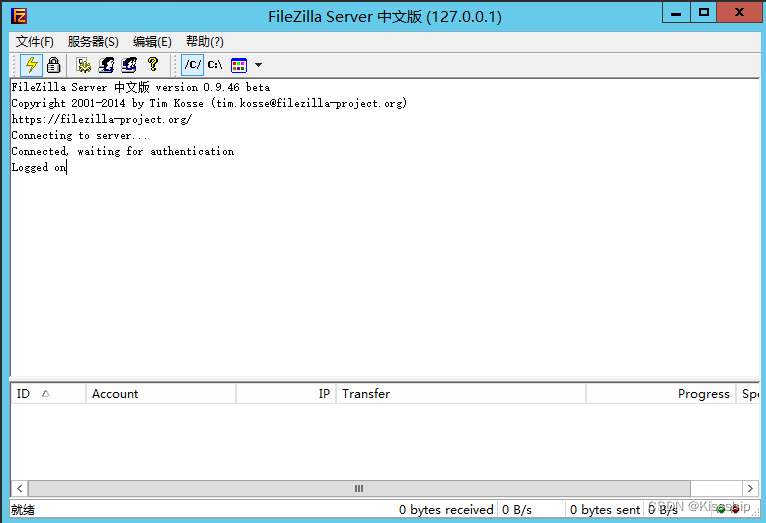Click the version 0.9.46 beta log line
Image resolution: width=766 pixels, height=523 pixels.
(141, 87)
